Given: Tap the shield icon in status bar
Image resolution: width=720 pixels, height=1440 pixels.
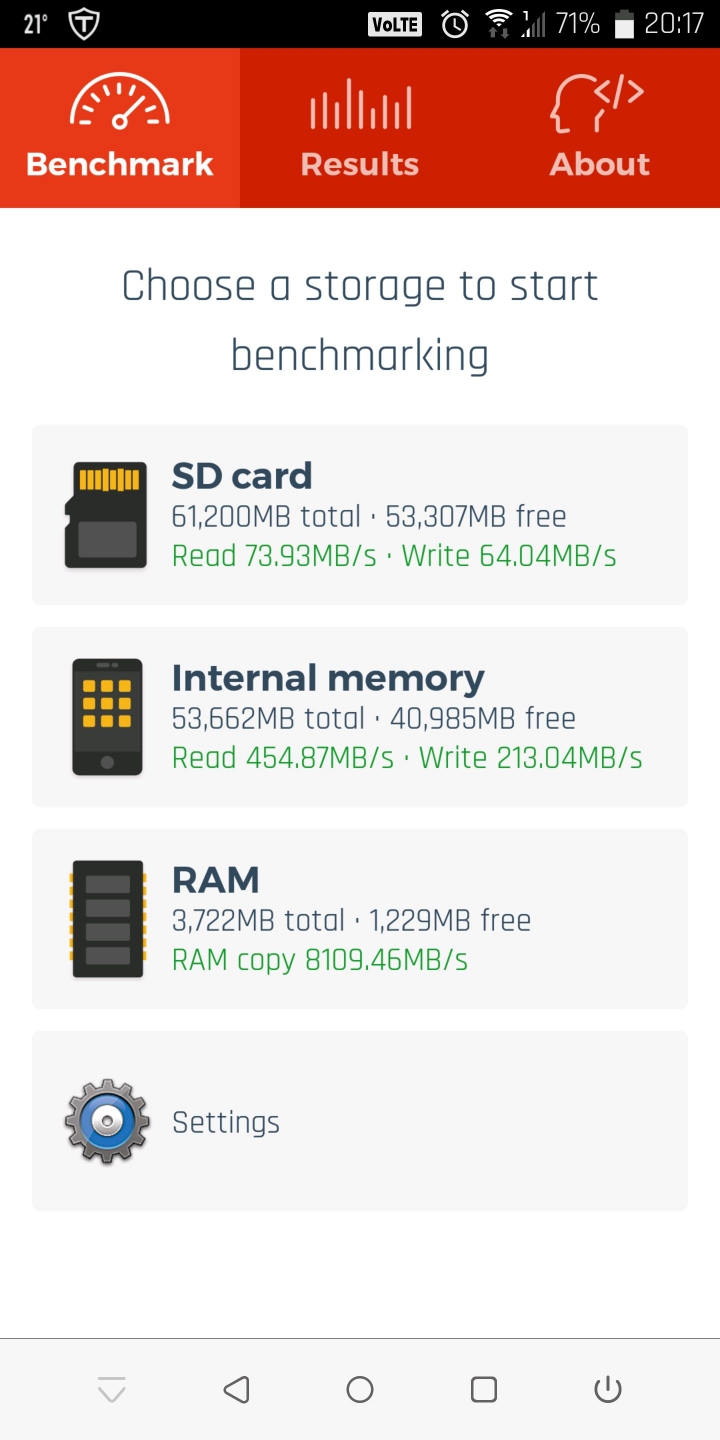Looking at the screenshot, I should [x=84, y=25].
